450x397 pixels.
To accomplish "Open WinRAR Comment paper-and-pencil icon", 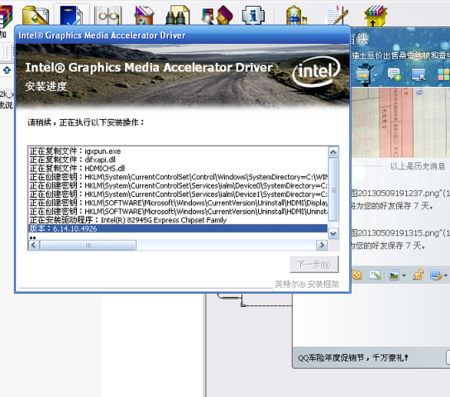I will [337, 15].
